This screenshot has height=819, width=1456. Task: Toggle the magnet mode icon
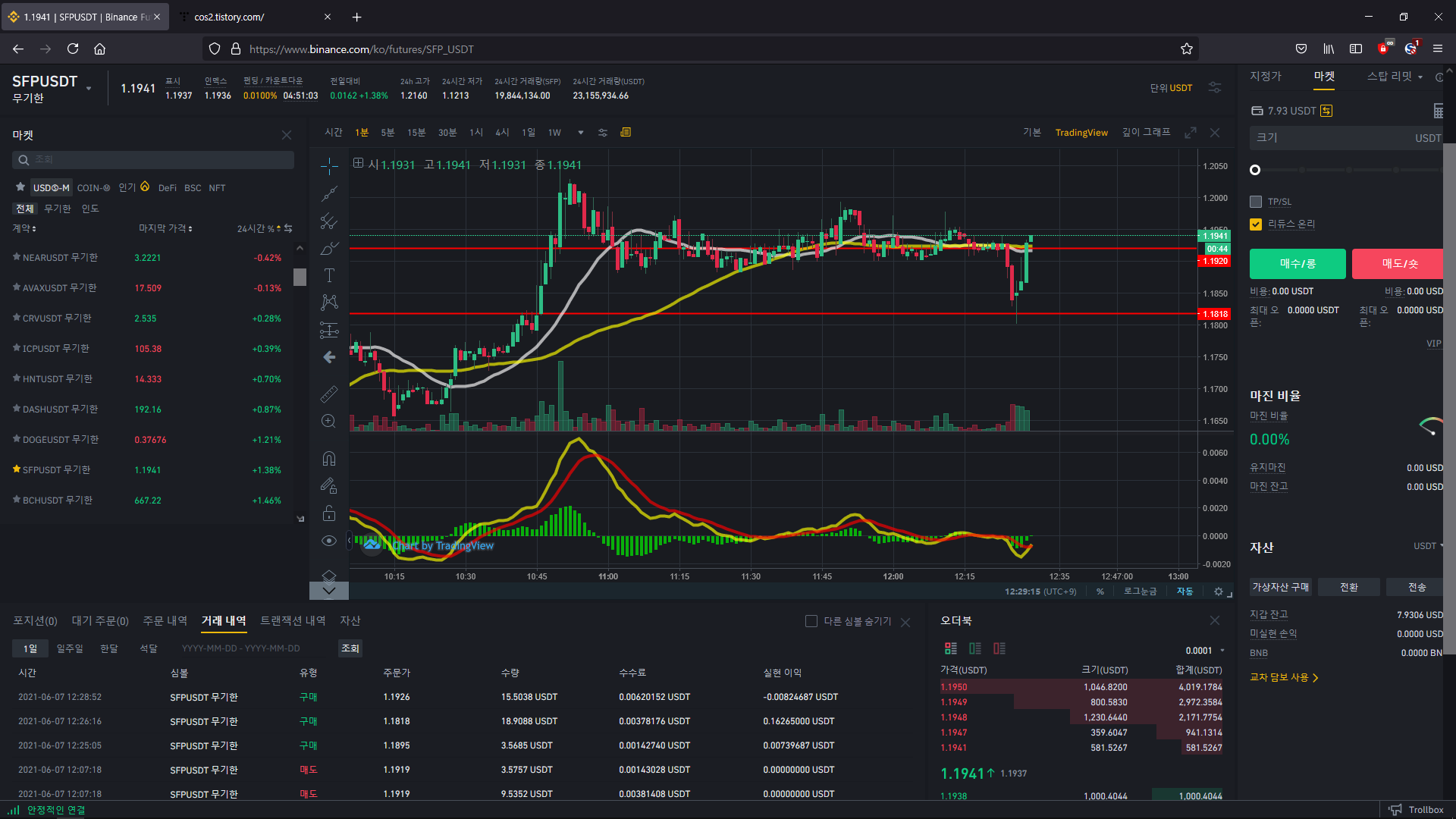coord(329,459)
